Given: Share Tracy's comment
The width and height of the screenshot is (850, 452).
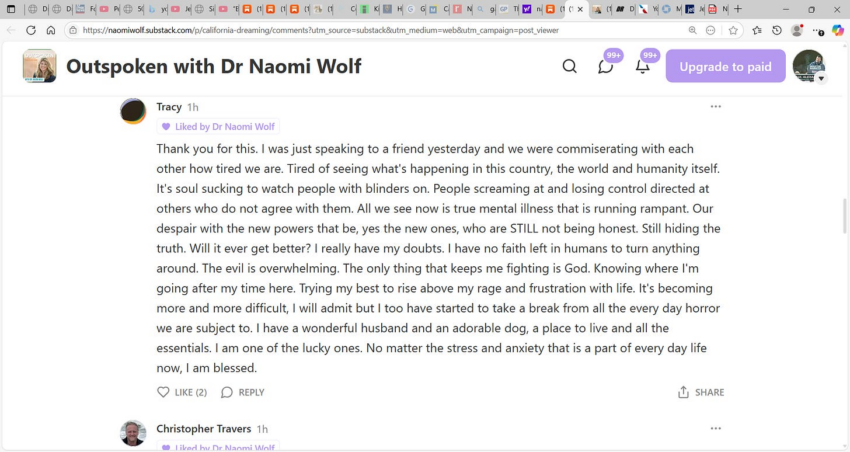Looking at the screenshot, I should [x=700, y=392].
